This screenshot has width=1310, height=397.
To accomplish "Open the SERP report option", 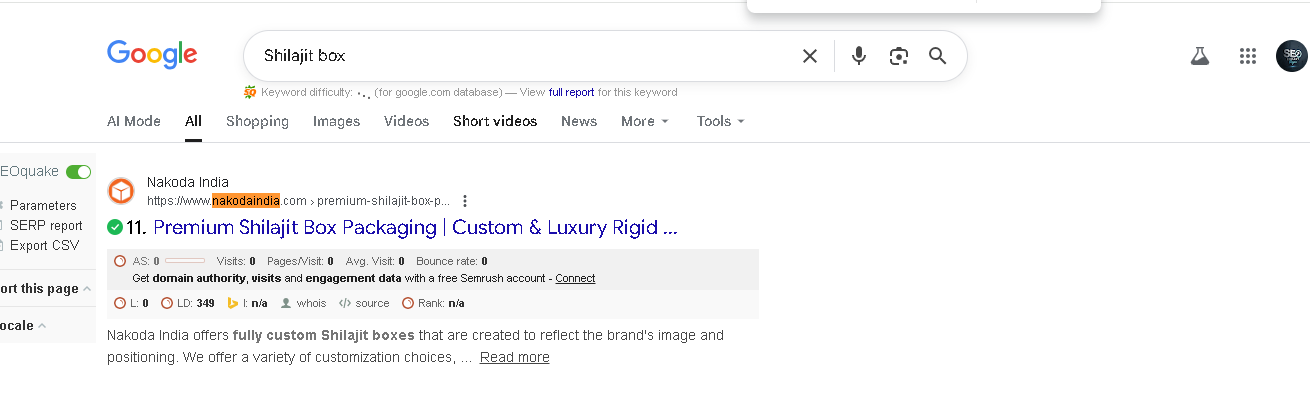I will point(46,225).
